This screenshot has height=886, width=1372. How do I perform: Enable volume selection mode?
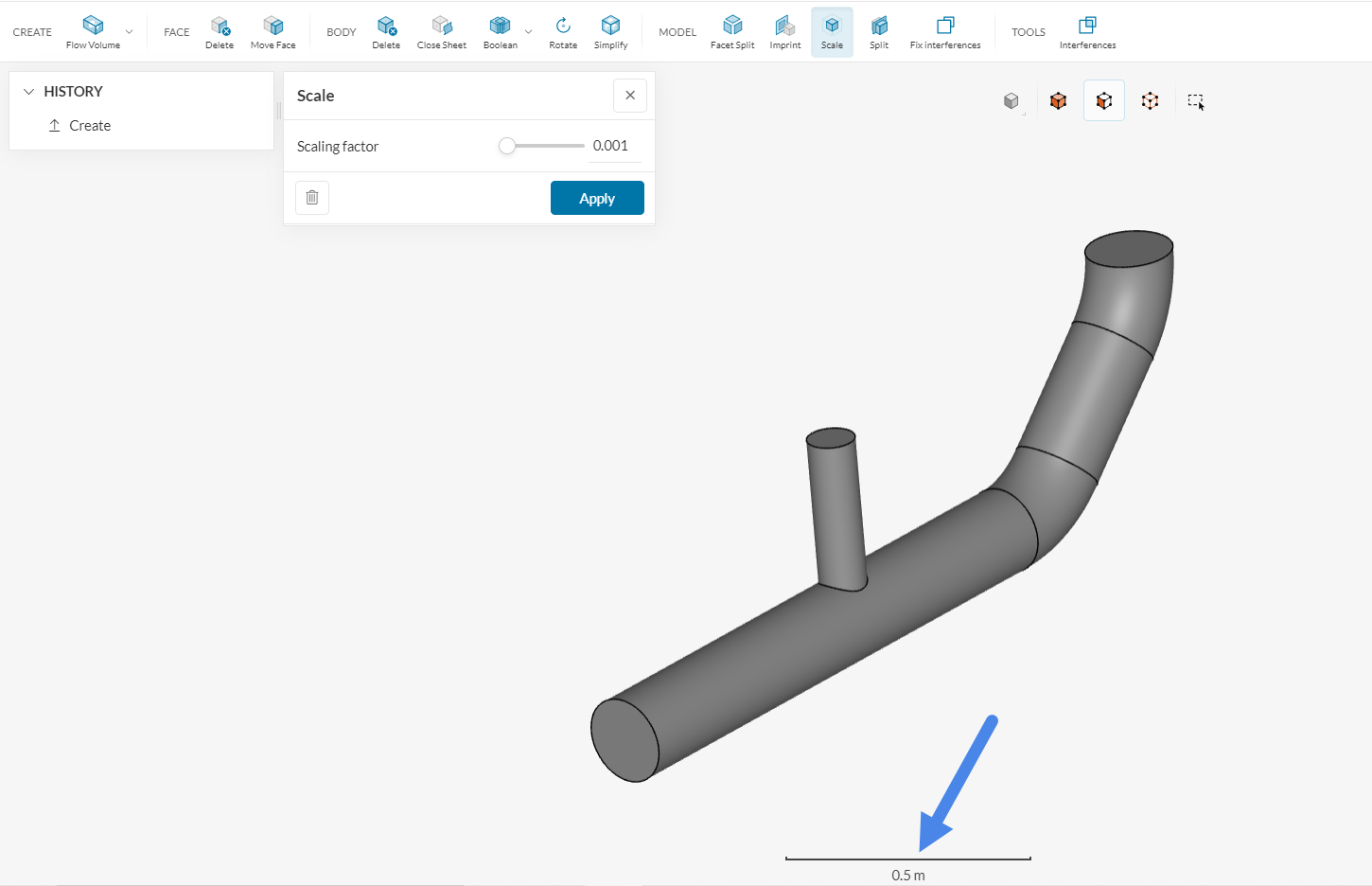point(1058,100)
